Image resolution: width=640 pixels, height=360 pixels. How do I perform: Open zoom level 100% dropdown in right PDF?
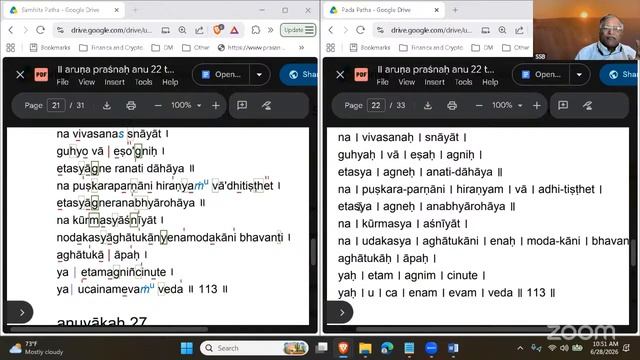(507, 106)
